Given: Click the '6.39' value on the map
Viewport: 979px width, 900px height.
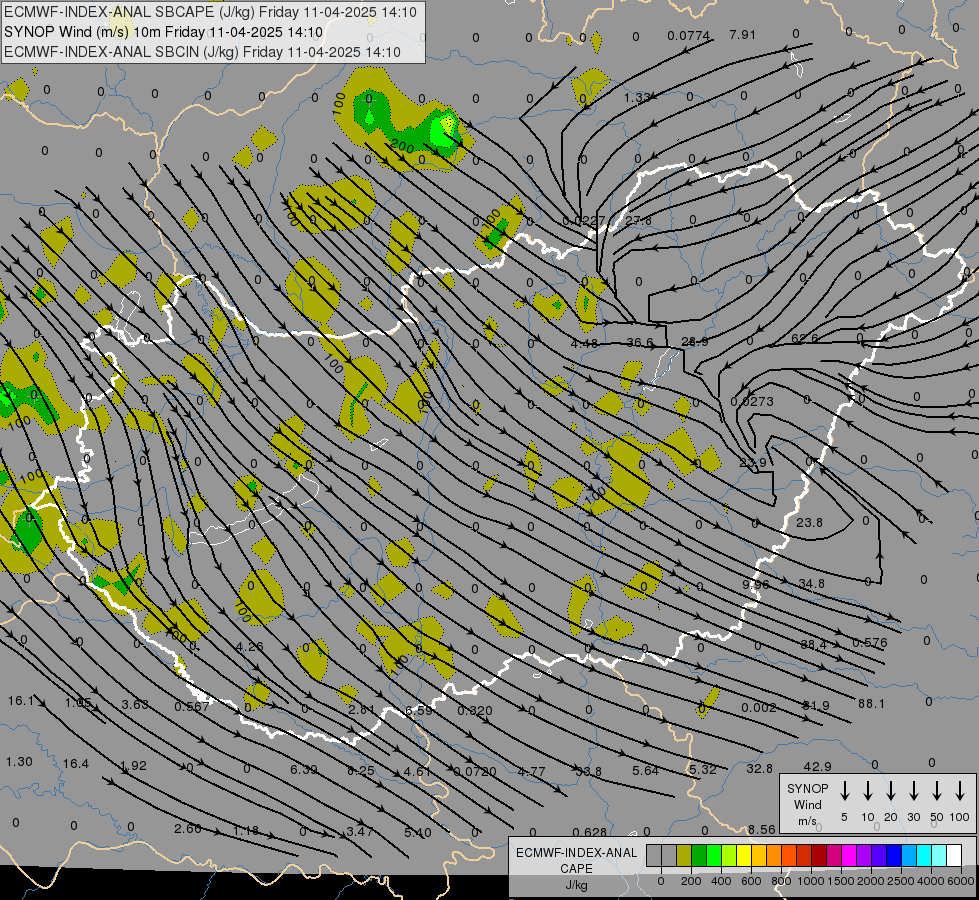Looking at the screenshot, I should (303, 769).
